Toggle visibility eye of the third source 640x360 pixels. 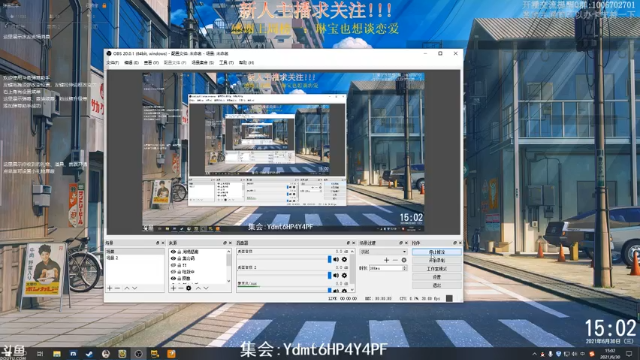tap(173, 265)
